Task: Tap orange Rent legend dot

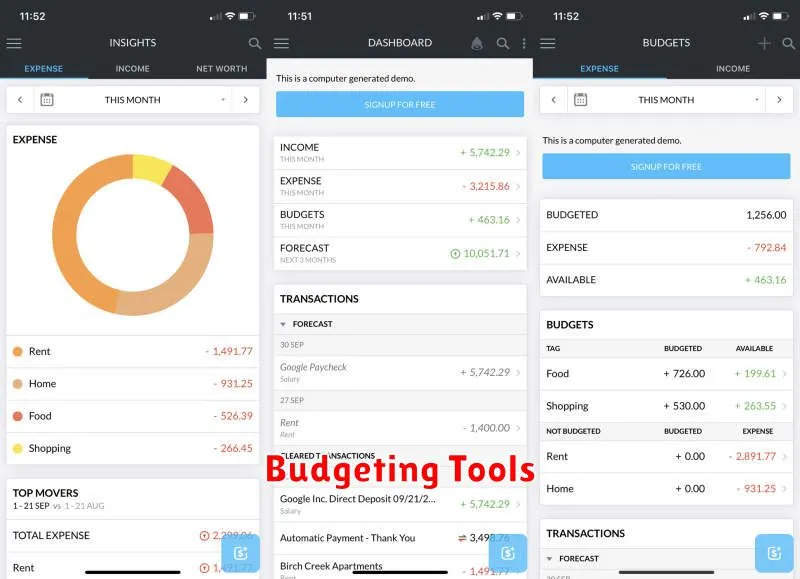Action: tap(17, 351)
